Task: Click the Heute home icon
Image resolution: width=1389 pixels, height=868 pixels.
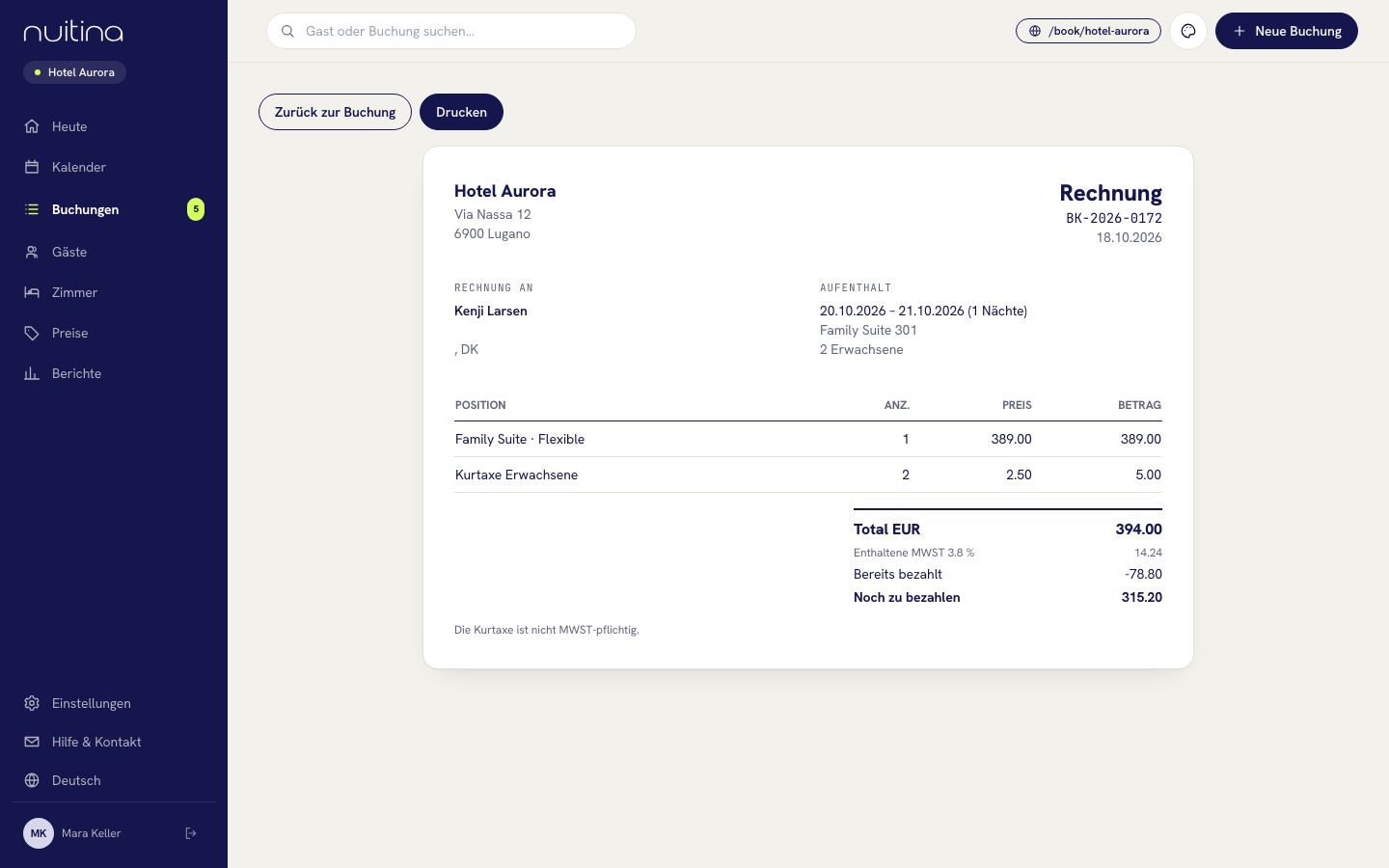Action: (x=32, y=126)
